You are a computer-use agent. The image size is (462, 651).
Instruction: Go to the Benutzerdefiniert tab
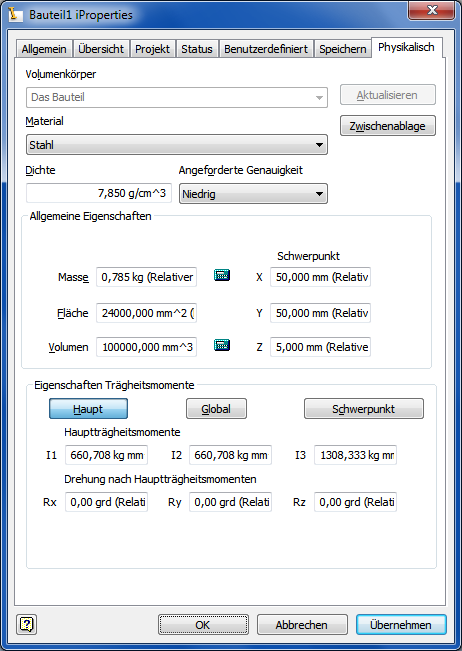click(266, 49)
